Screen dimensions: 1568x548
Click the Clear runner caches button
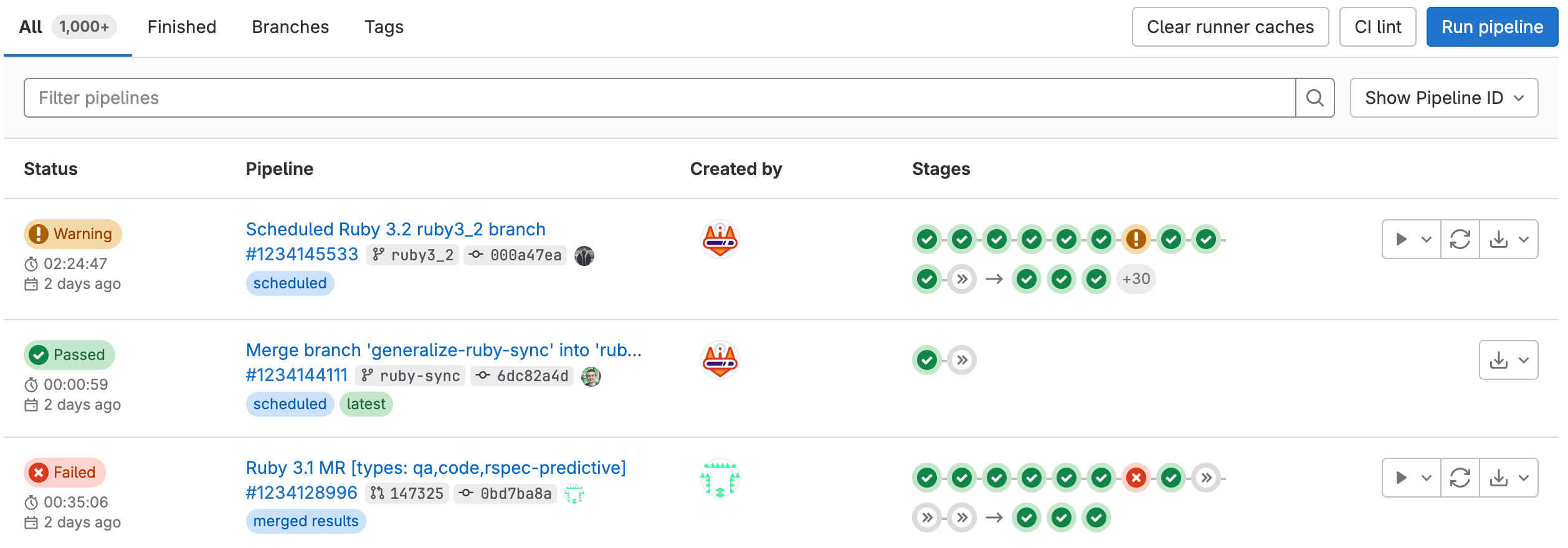click(x=1230, y=27)
